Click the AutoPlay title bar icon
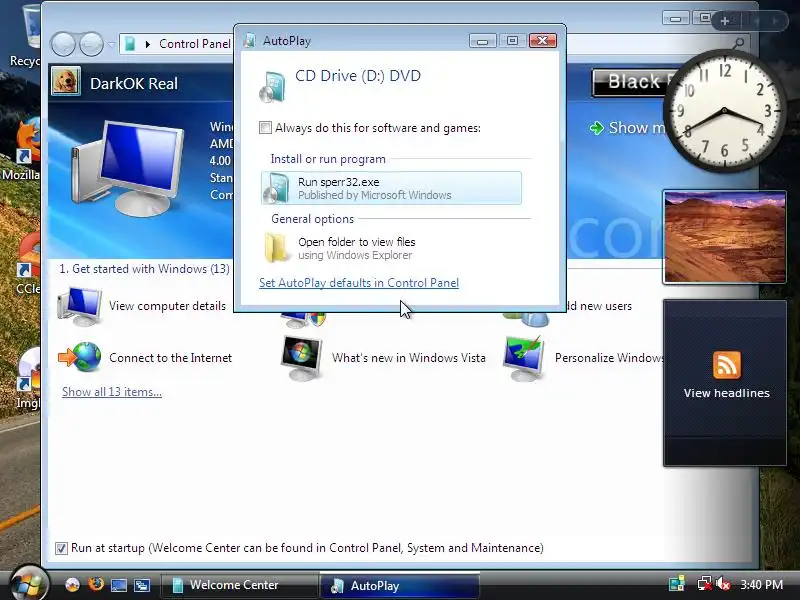Screen dimensions: 800x600 (x=249, y=41)
